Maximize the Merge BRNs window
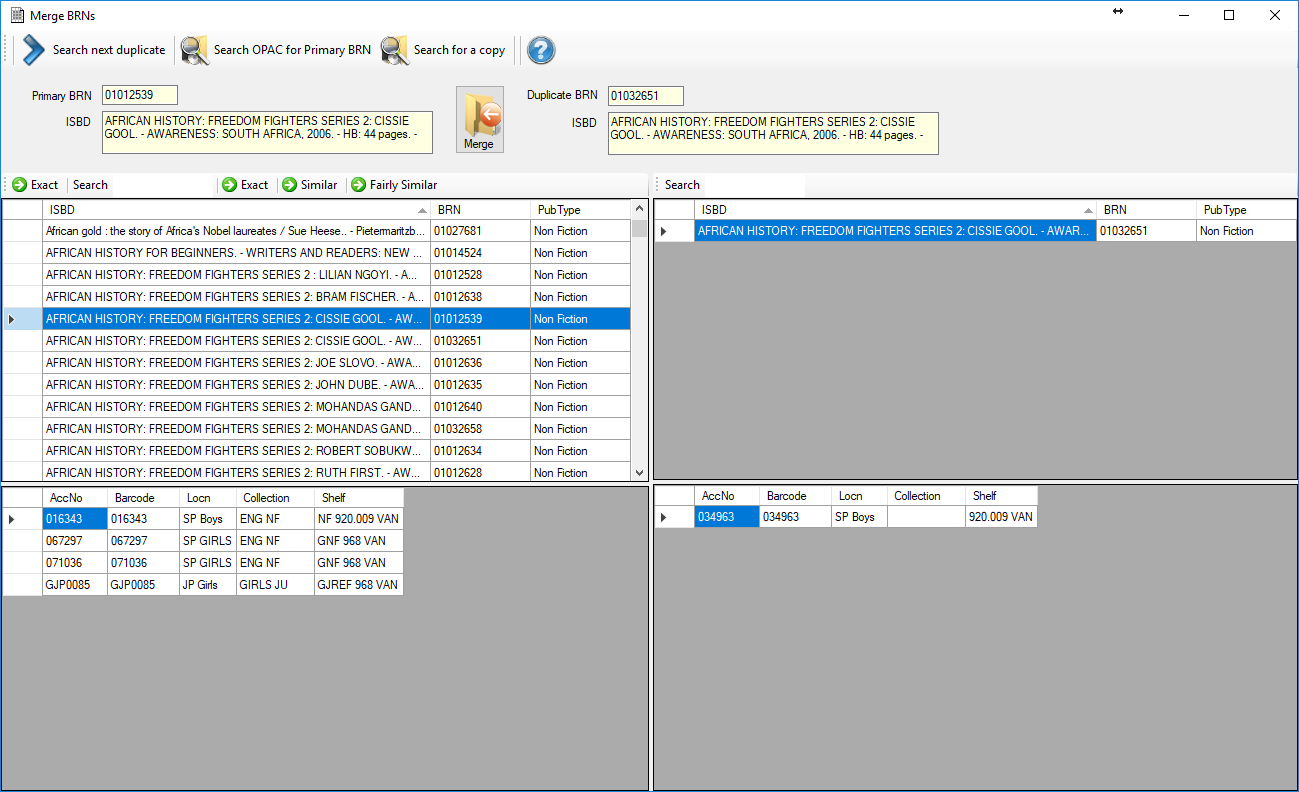The width and height of the screenshot is (1299, 792). pos(1229,15)
